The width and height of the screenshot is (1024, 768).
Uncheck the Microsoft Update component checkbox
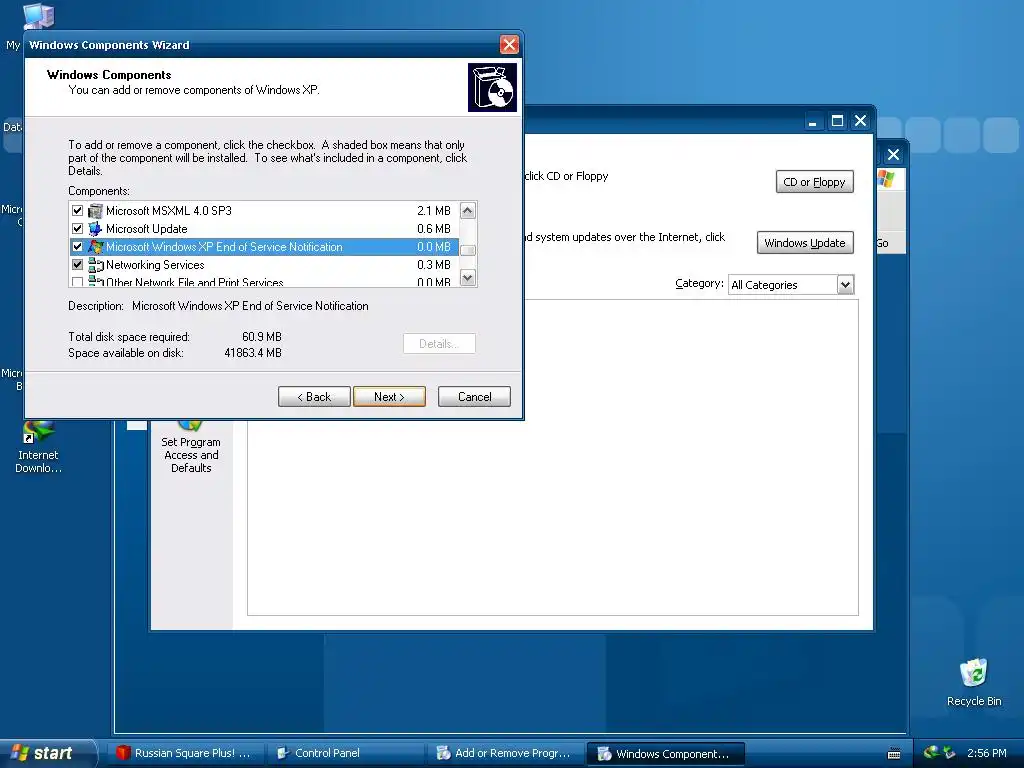pyautogui.click(x=77, y=229)
